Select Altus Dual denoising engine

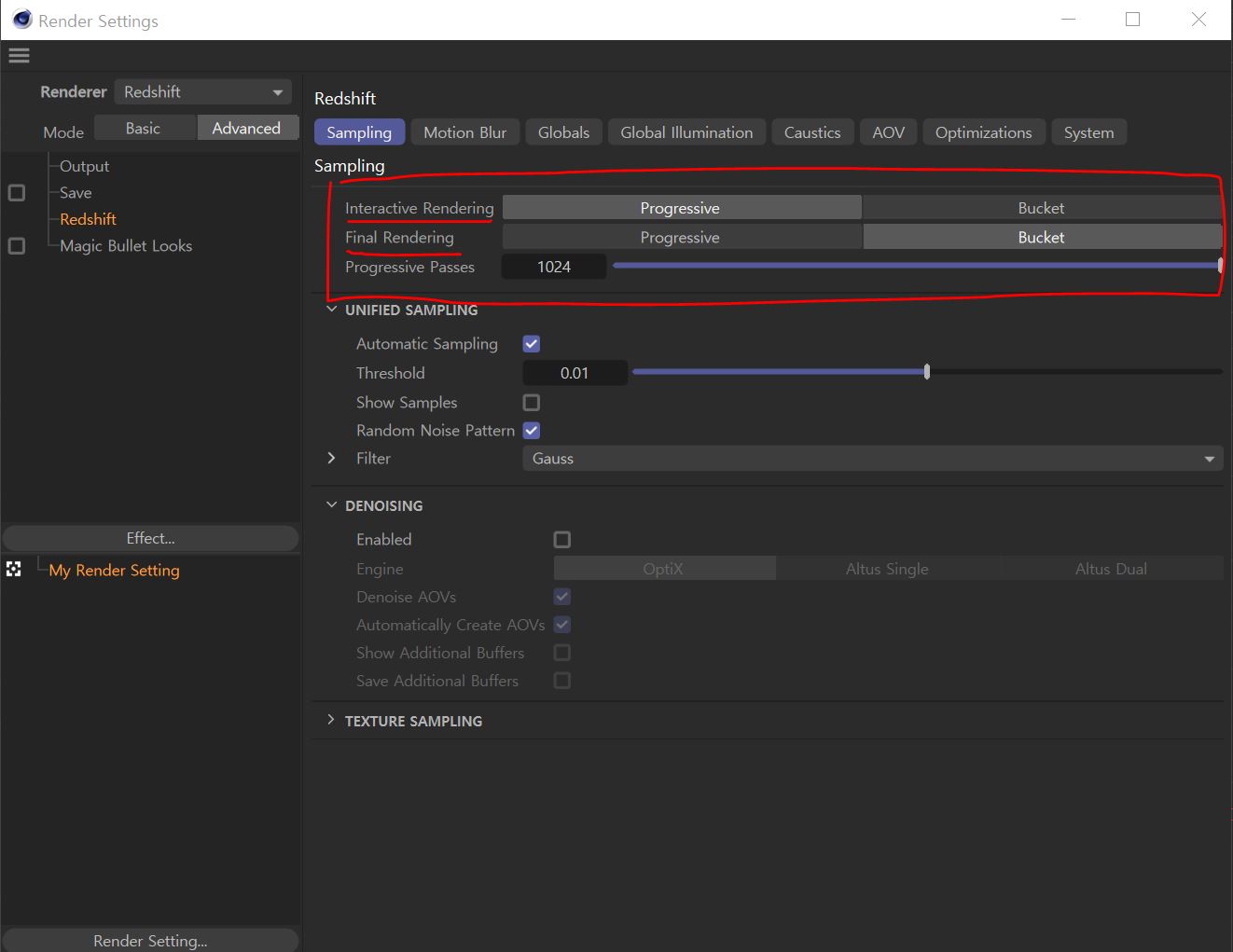[1111, 569]
